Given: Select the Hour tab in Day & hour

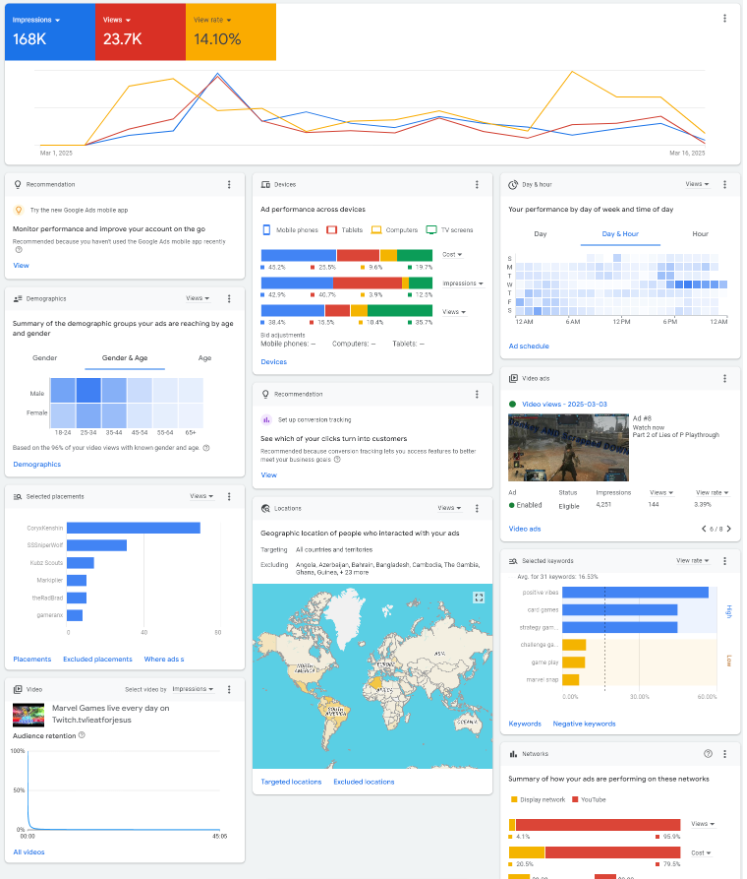Looking at the screenshot, I should 700,234.
